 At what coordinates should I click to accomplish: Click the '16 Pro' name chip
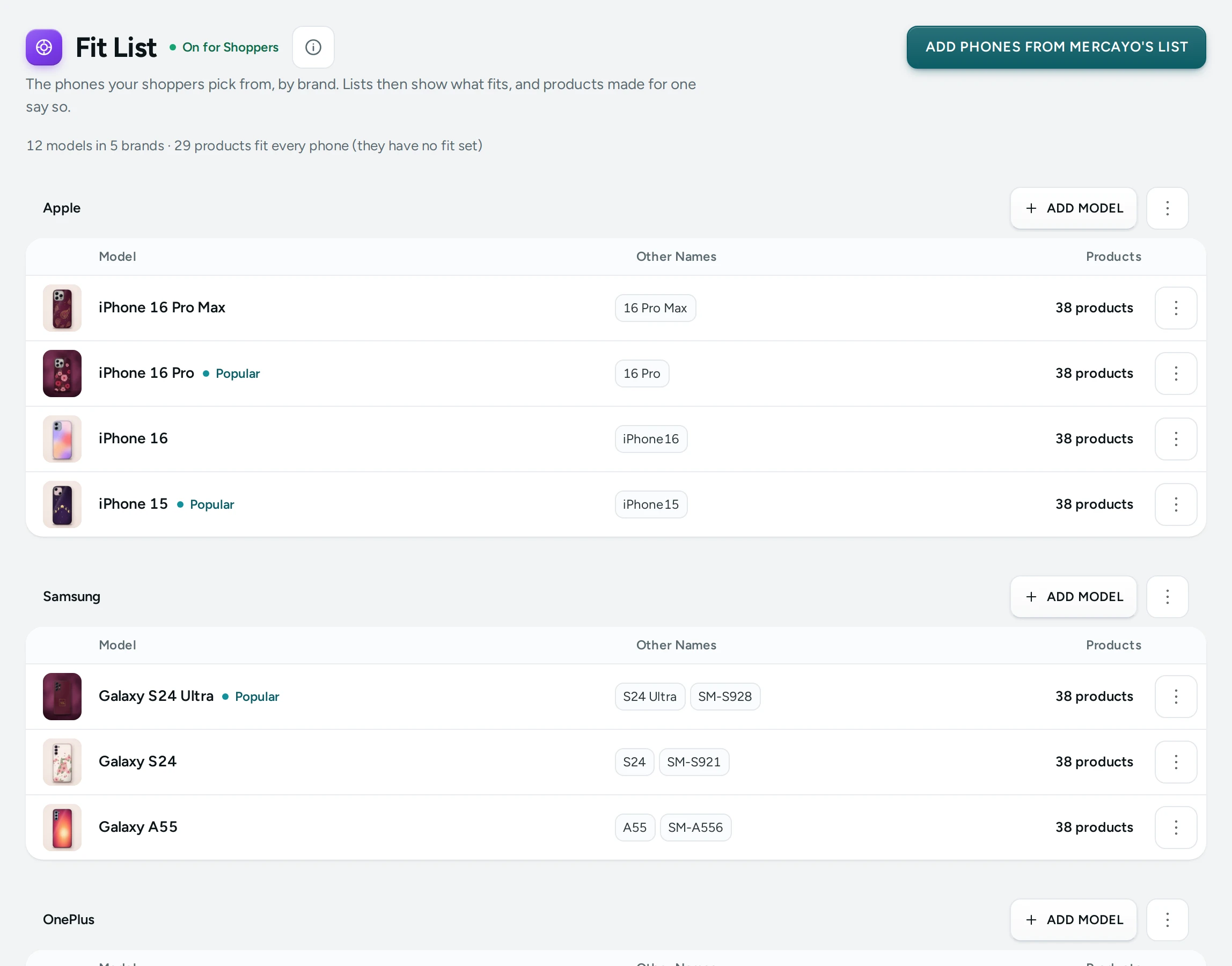pos(642,374)
